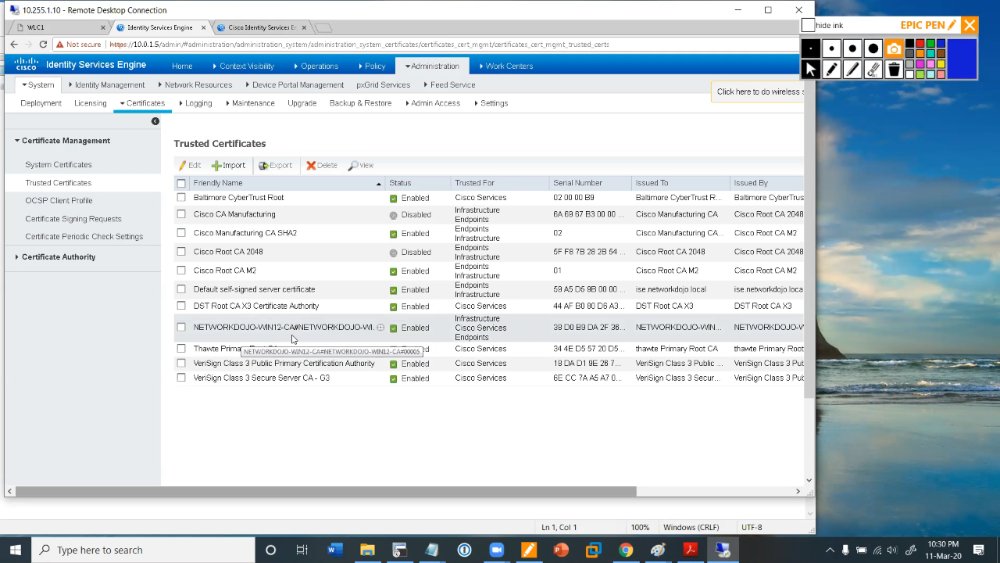Toggle the hide ink checkbox
The width and height of the screenshot is (1000, 563).
[808, 25]
